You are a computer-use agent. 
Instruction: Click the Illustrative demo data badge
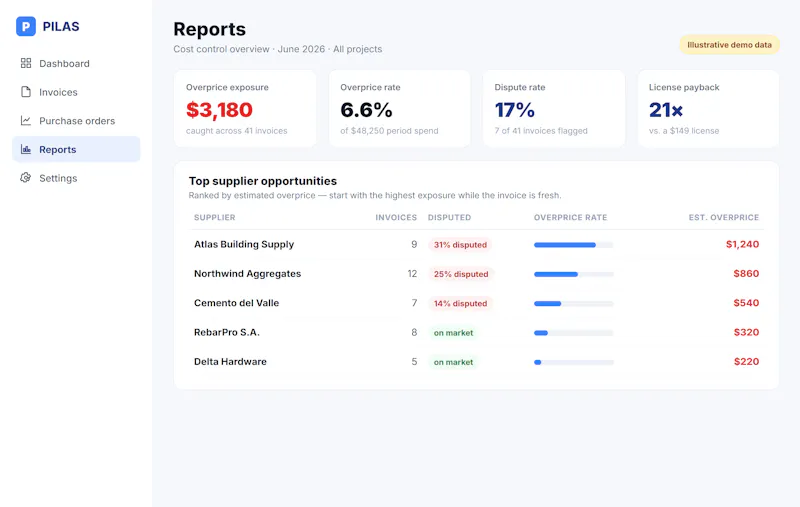point(729,45)
